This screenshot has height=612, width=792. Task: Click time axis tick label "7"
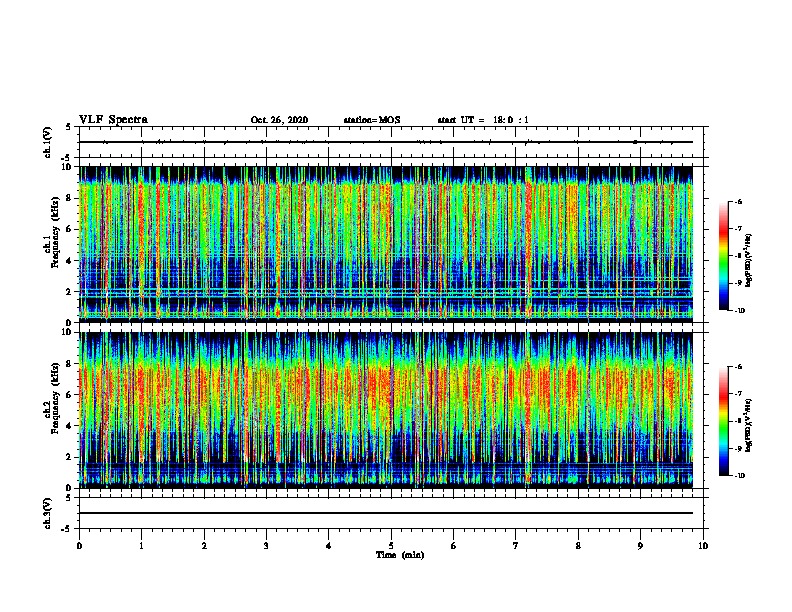pyautogui.click(x=516, y=545)
